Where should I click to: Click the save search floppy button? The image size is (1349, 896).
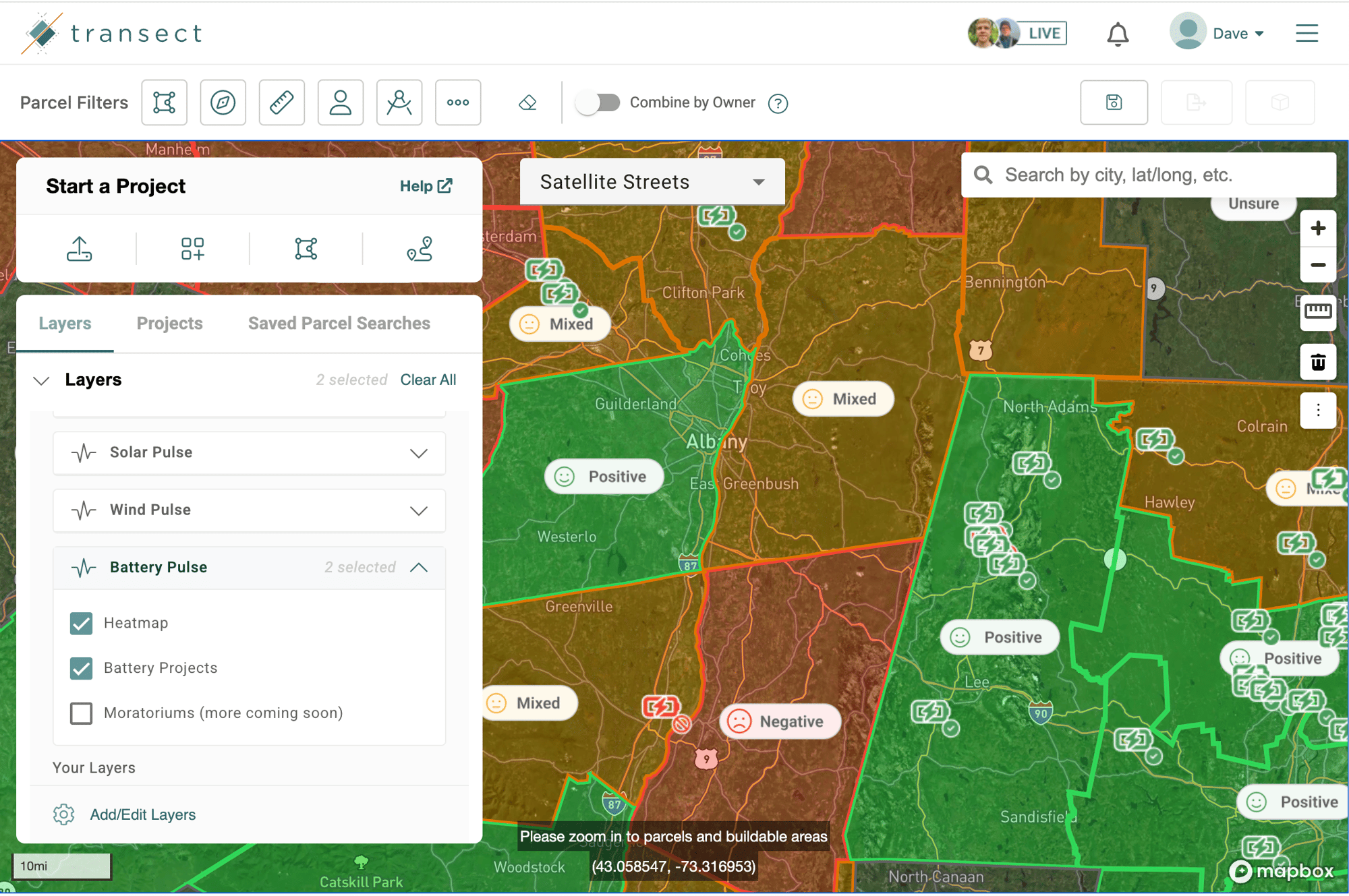[x=1114, y=102]
